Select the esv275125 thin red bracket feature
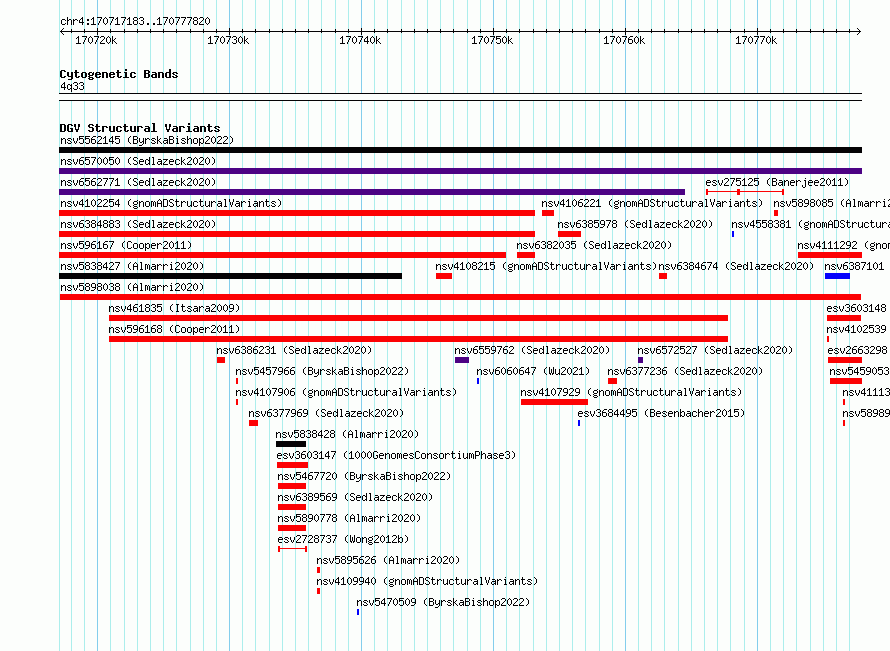This screenshot has width=890, height=651. 745,192
